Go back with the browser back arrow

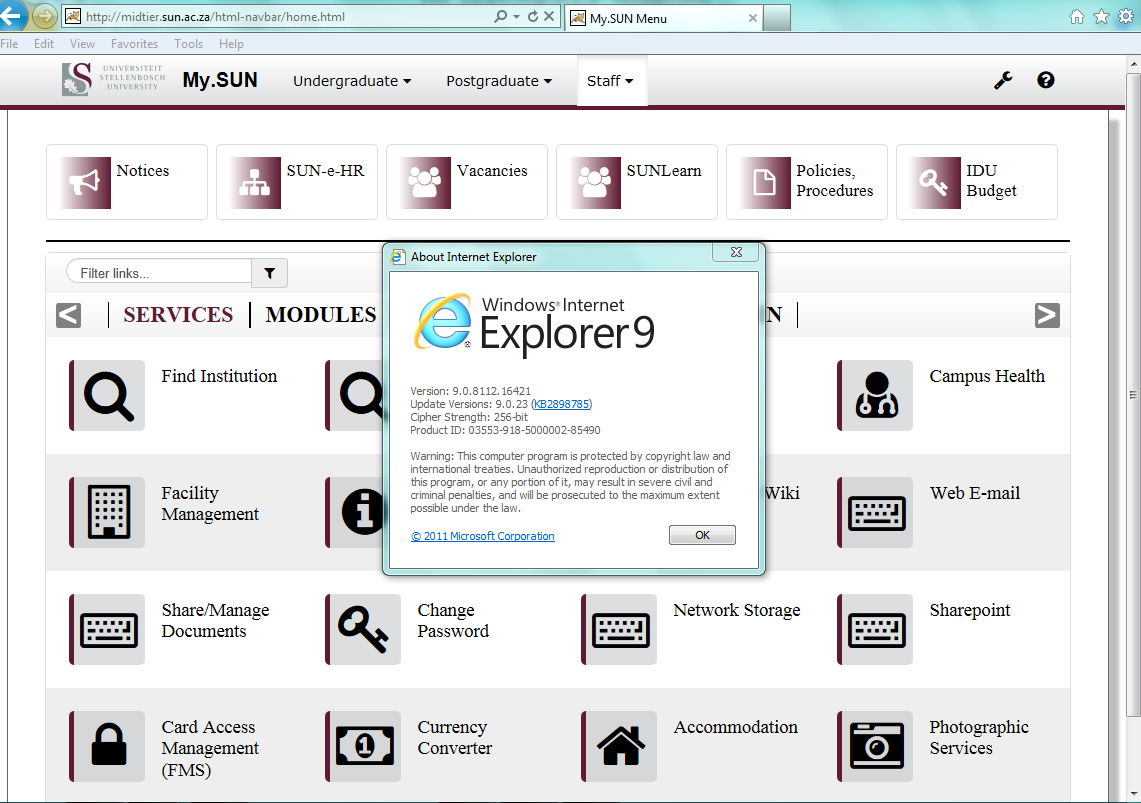coord(12,15)
